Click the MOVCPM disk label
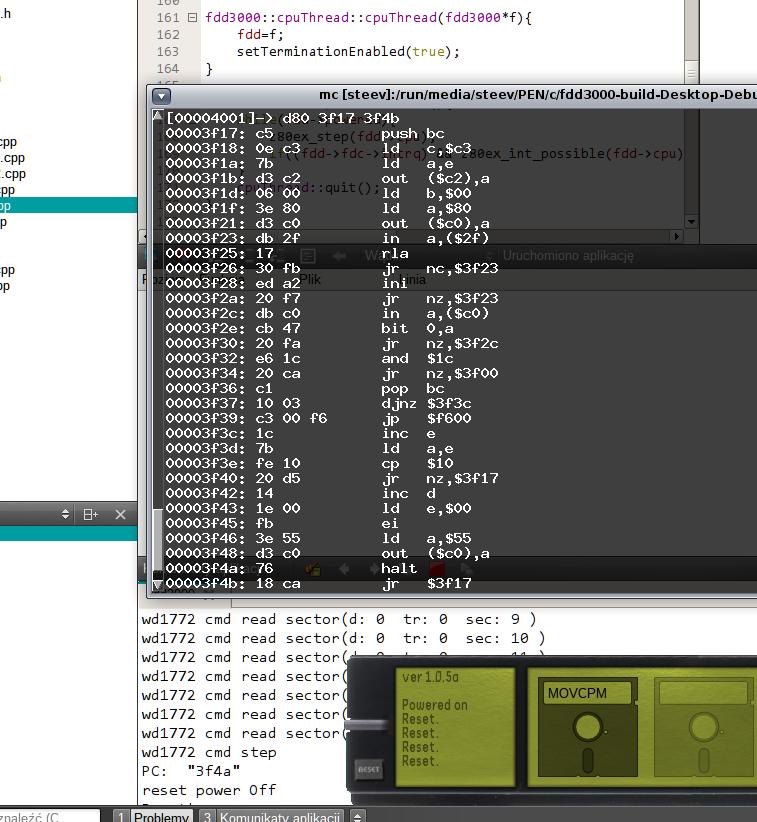Image resolution: width=757 pixels, height=822 pixels. coord(587,693)
